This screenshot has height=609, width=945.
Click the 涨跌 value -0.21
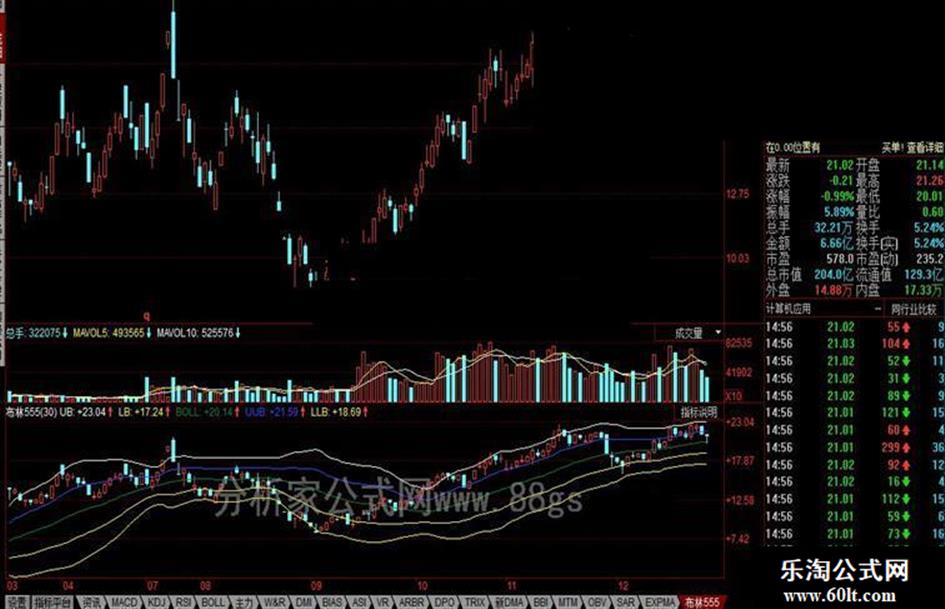tap(841, 181)
